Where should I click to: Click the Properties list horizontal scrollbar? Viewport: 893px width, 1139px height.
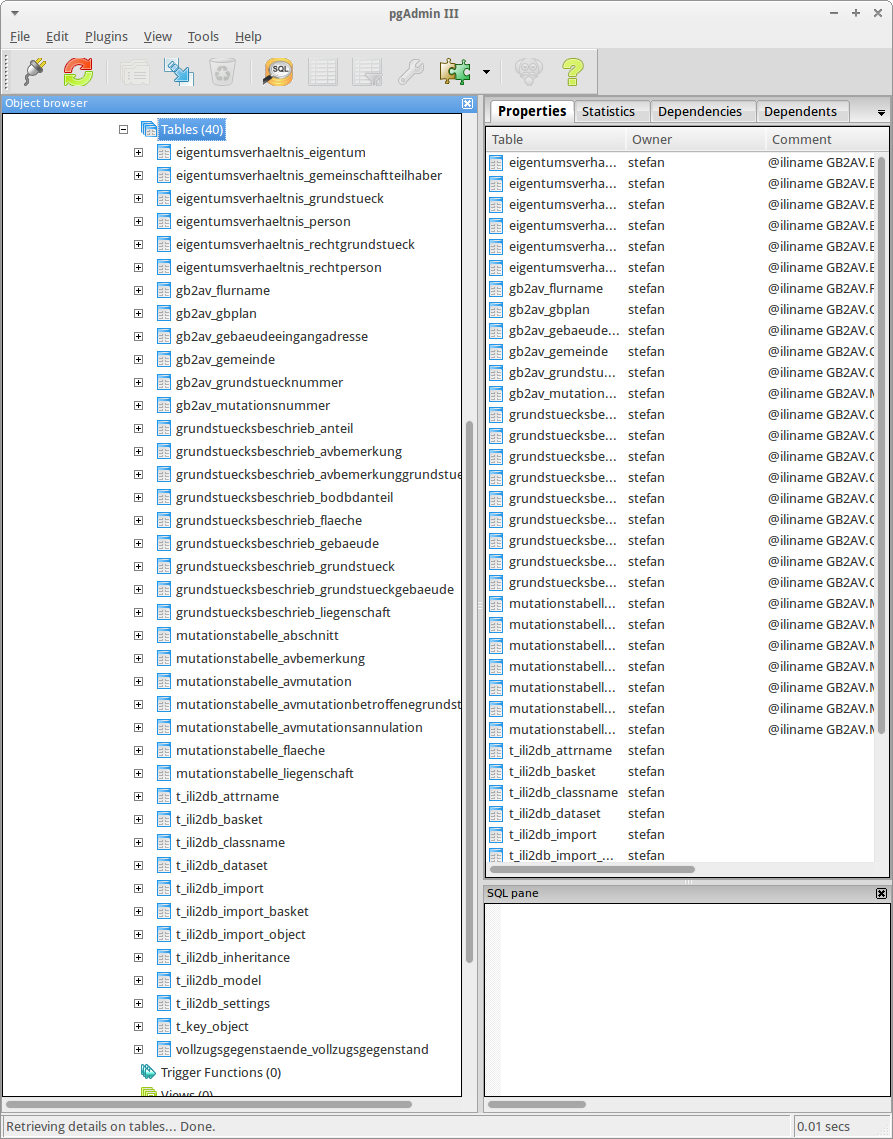pos(592,869)
